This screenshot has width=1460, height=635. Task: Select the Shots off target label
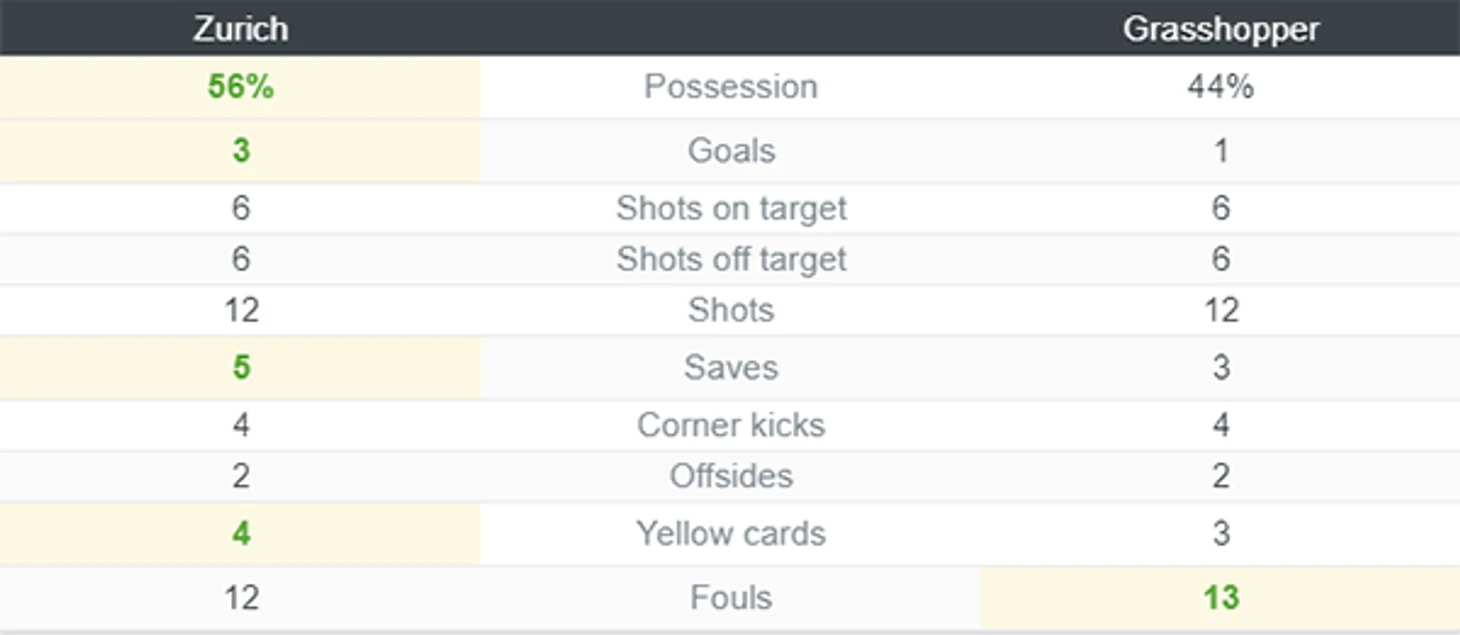click(731, 259)
